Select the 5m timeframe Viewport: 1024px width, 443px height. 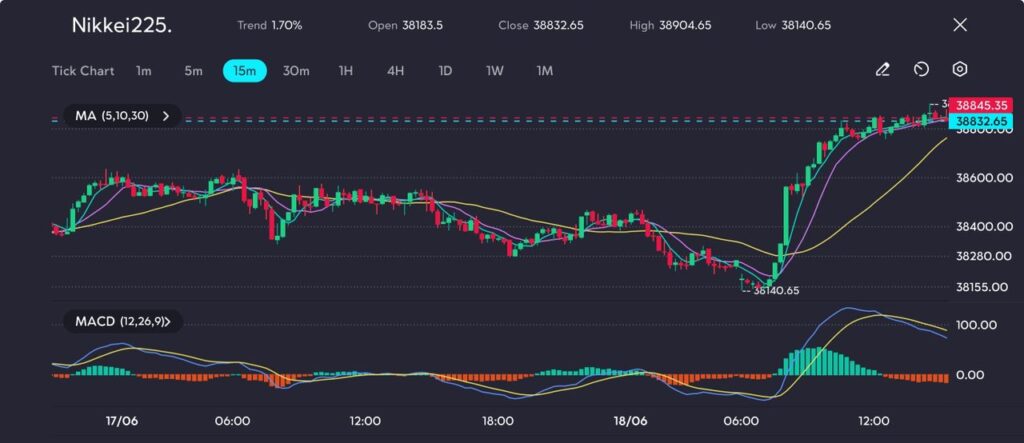[193, 71]
